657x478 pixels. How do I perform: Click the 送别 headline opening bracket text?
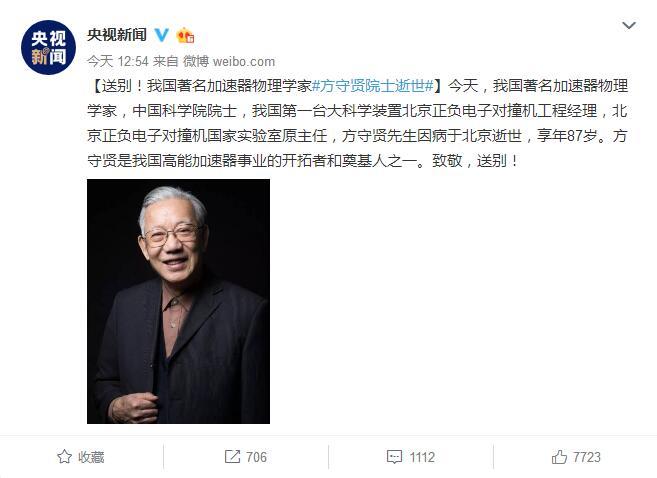coord(112,86)
